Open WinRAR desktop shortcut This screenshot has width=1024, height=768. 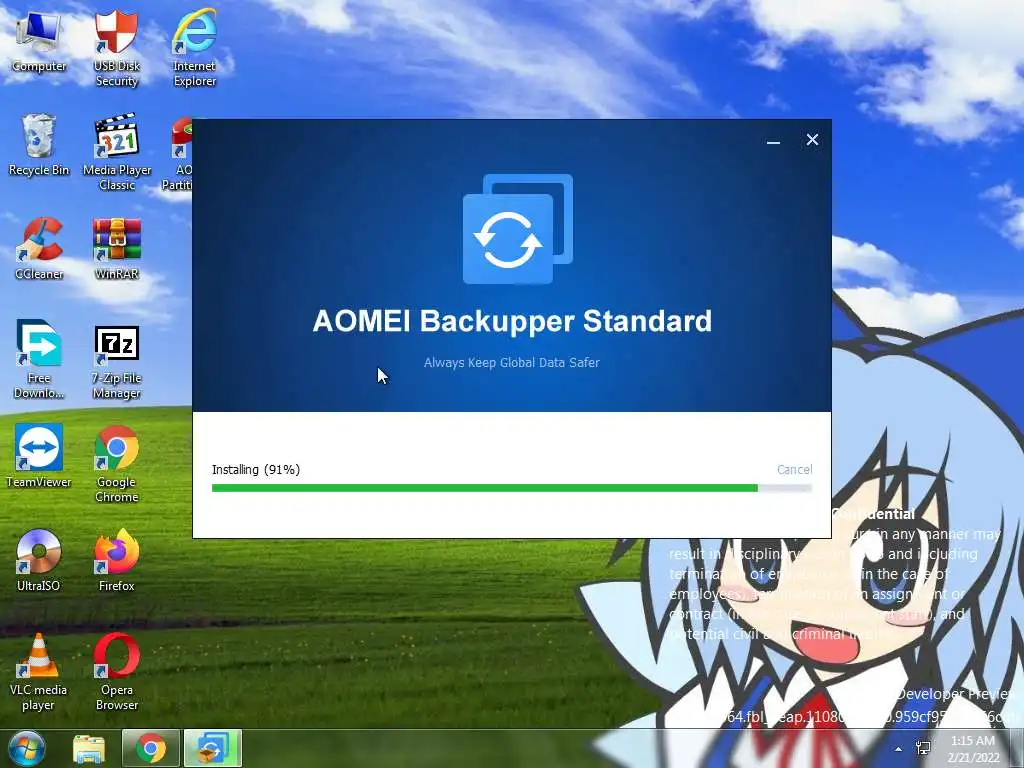(x=116, y=249)
